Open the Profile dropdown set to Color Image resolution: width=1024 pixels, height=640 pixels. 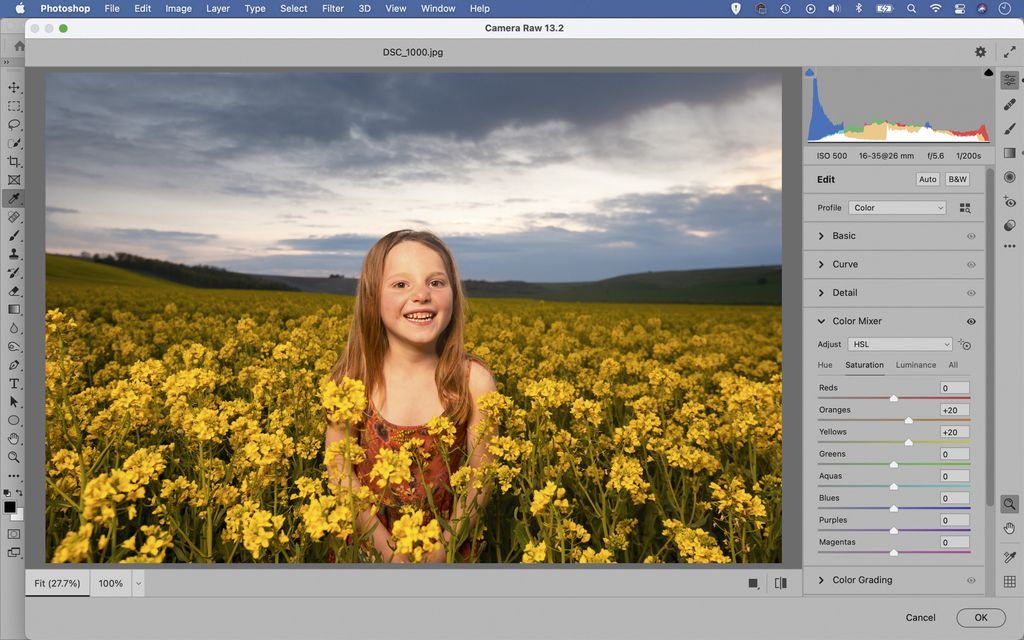pos(897,207)
